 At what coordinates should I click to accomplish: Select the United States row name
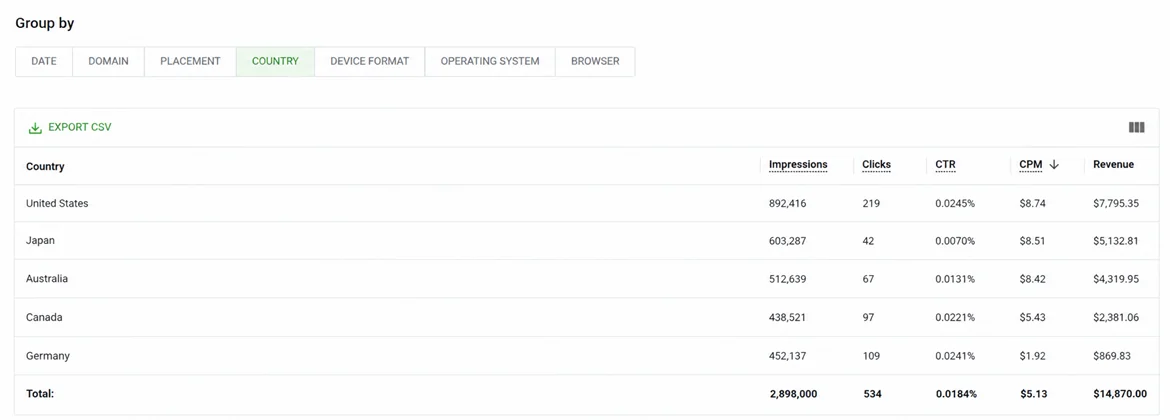click(57, 203)
